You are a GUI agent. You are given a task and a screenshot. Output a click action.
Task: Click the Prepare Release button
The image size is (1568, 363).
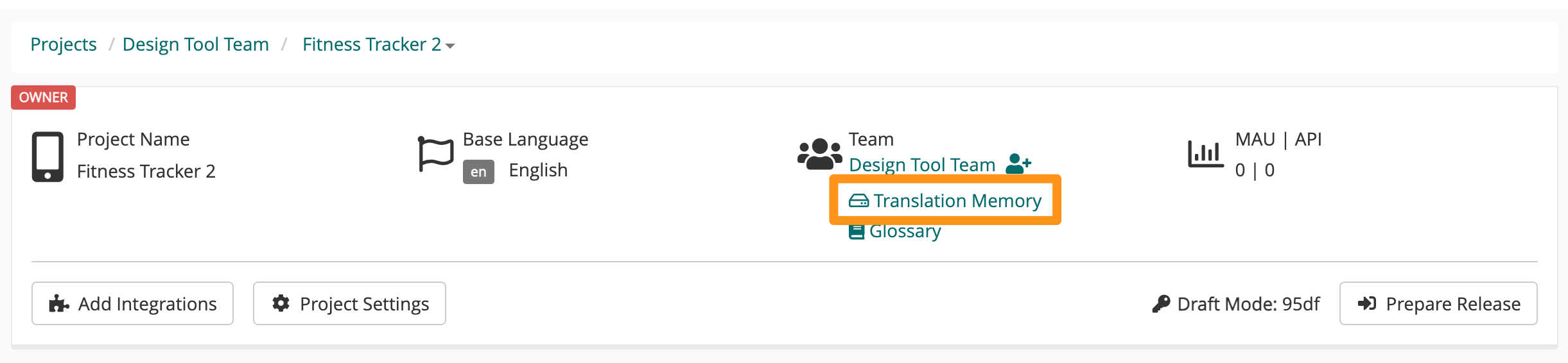[1438, 303]
